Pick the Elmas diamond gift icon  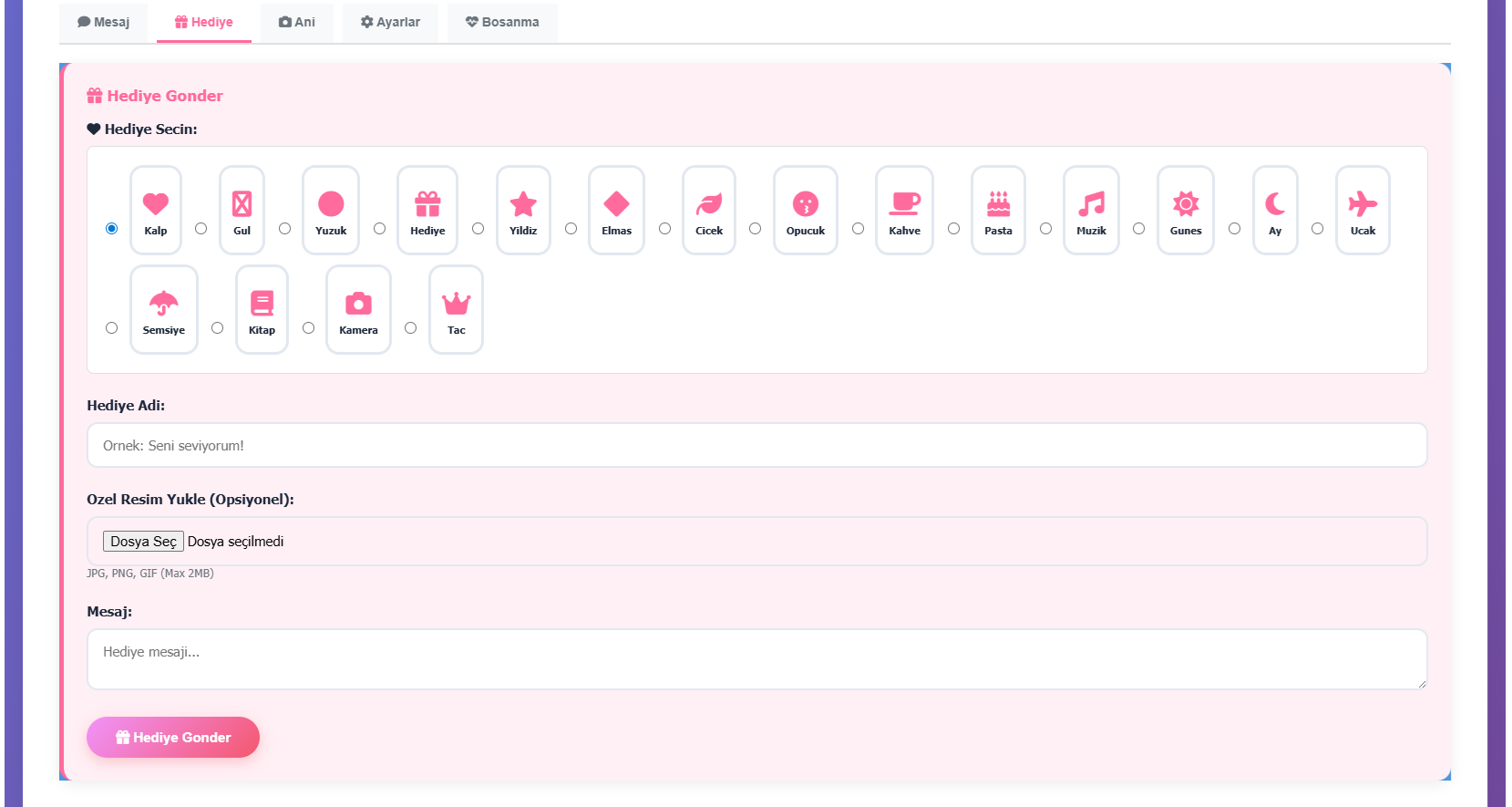pyautogui.click(x=616, y=204)
